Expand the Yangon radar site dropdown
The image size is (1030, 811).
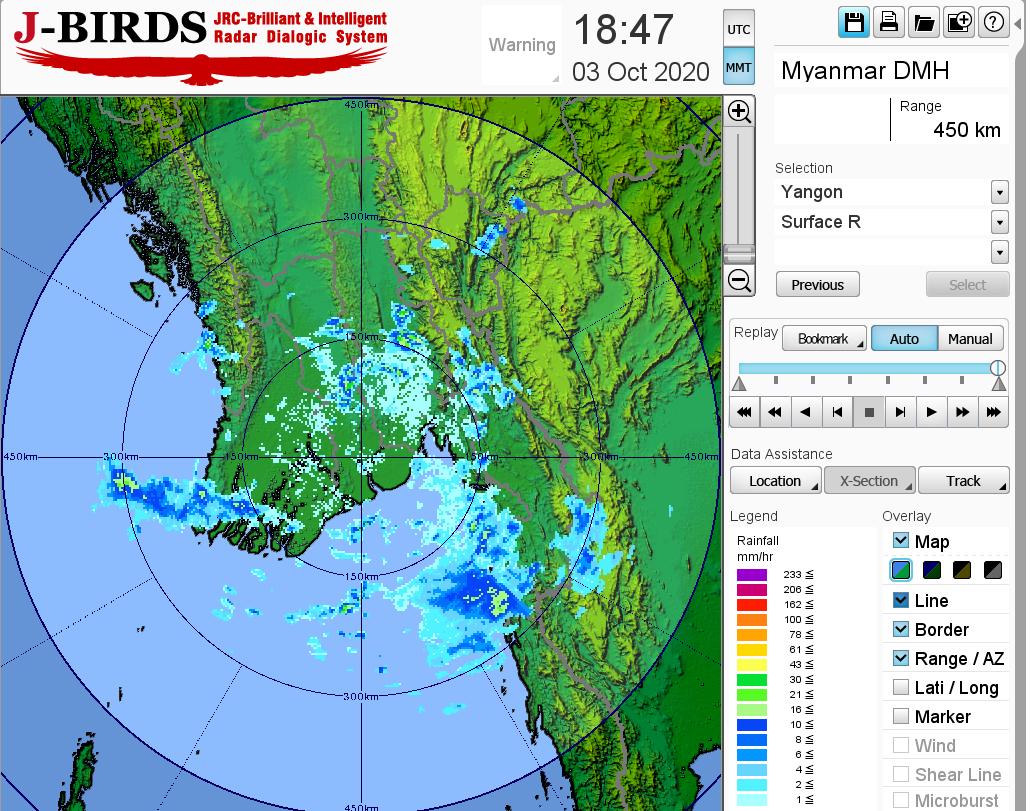point(999,192)
